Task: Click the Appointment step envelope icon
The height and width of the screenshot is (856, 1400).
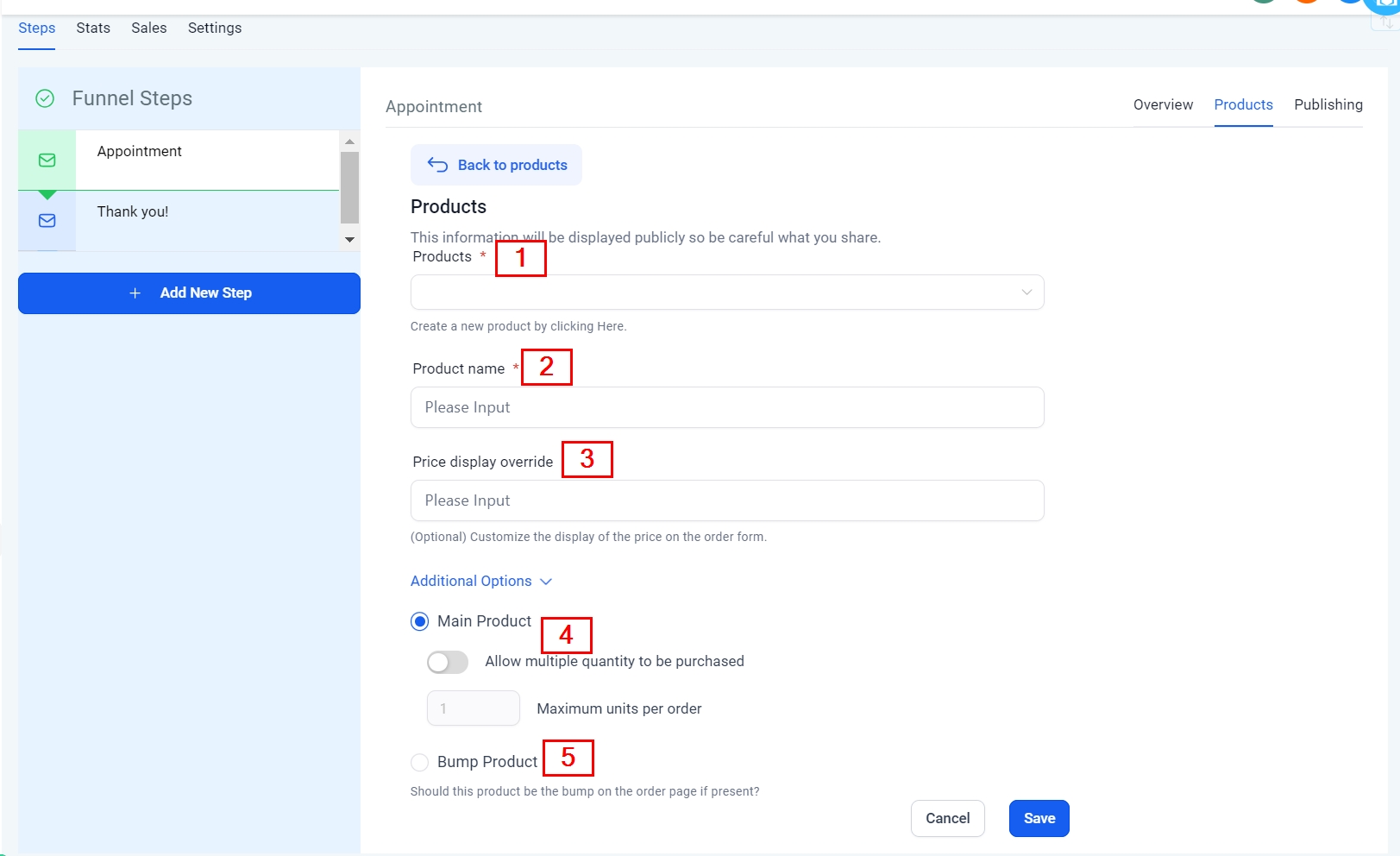Action: (47, 160)
